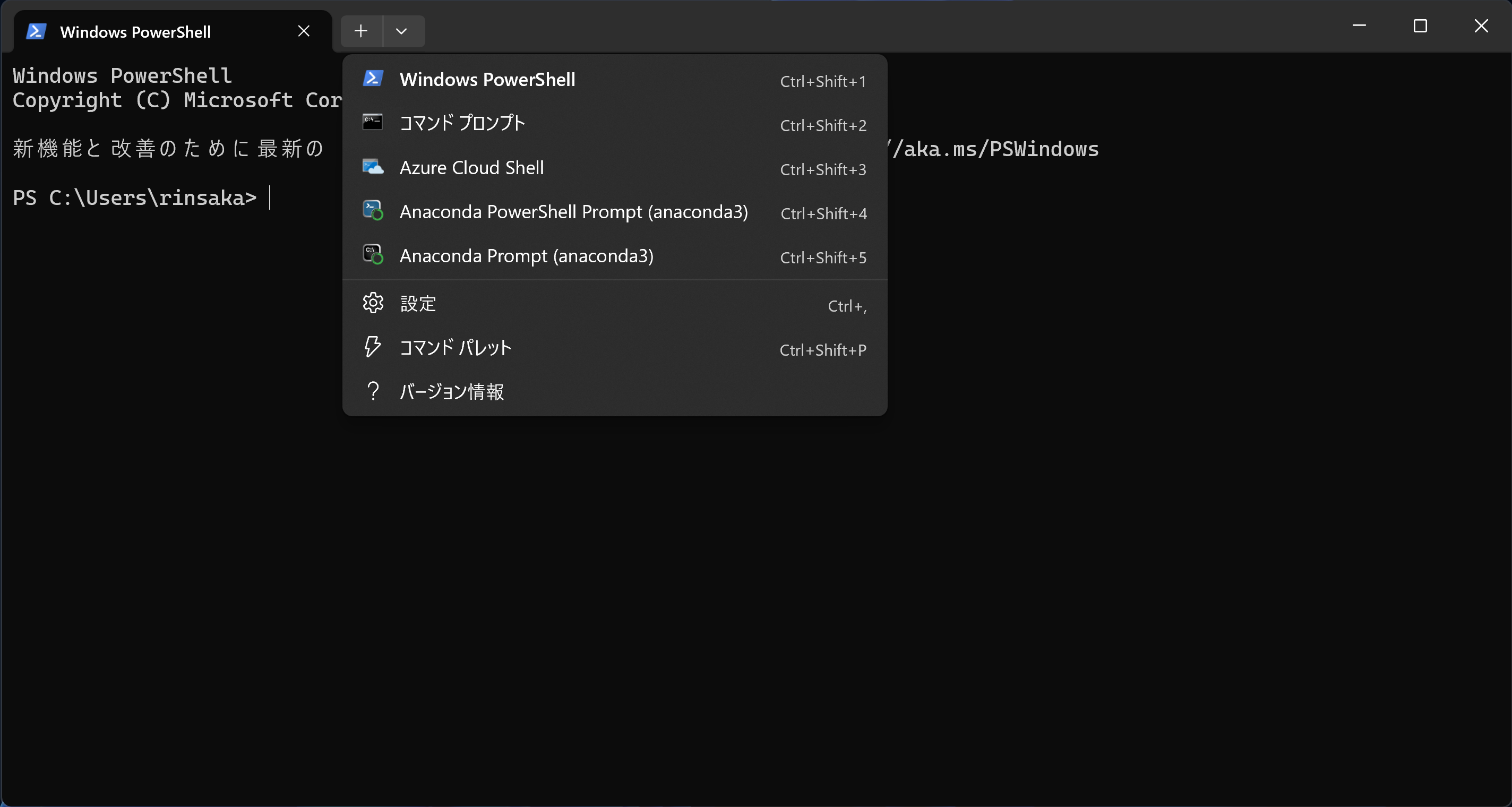Click the Copyright (C) Microsoft line
The height and width of the screenshot is (807, 1512).
tap(177, 100)
